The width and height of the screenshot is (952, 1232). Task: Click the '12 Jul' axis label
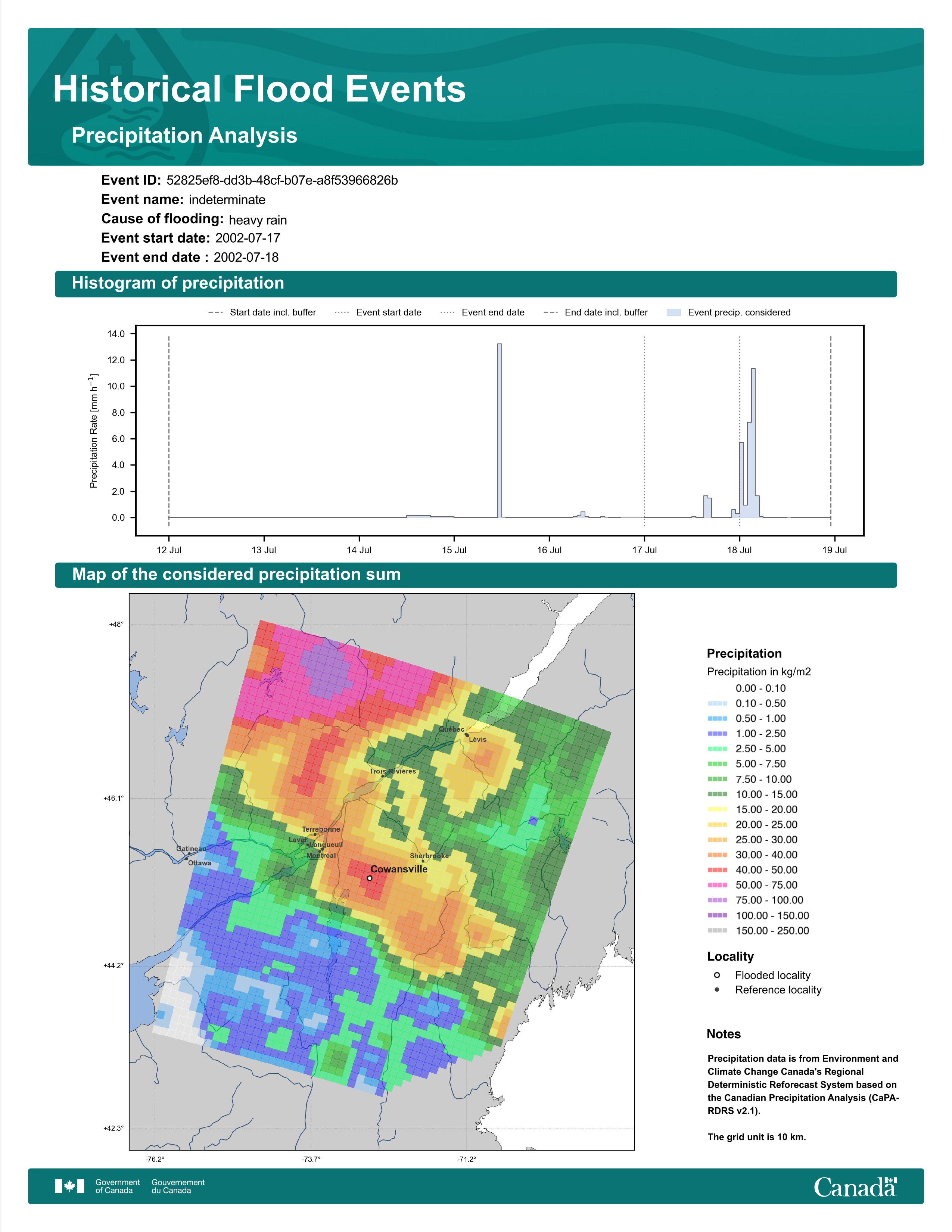[169, 550]
